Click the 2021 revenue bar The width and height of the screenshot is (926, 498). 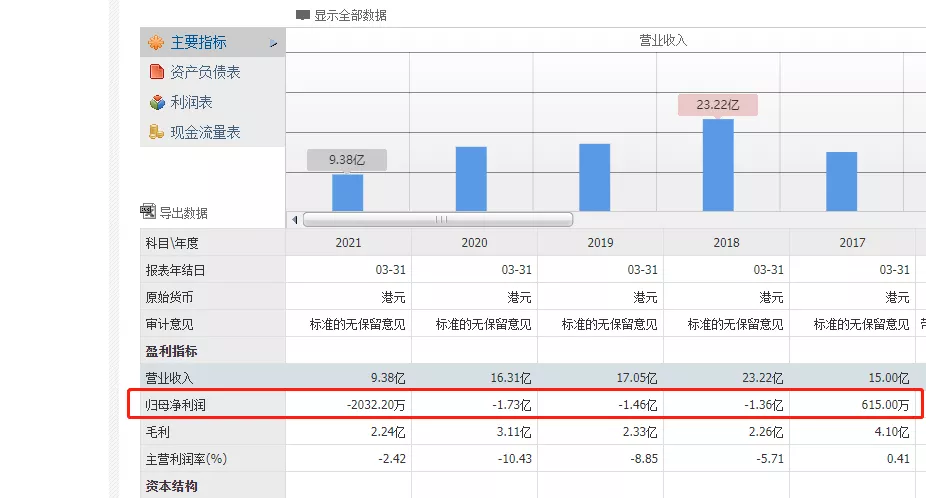(348, 193)
